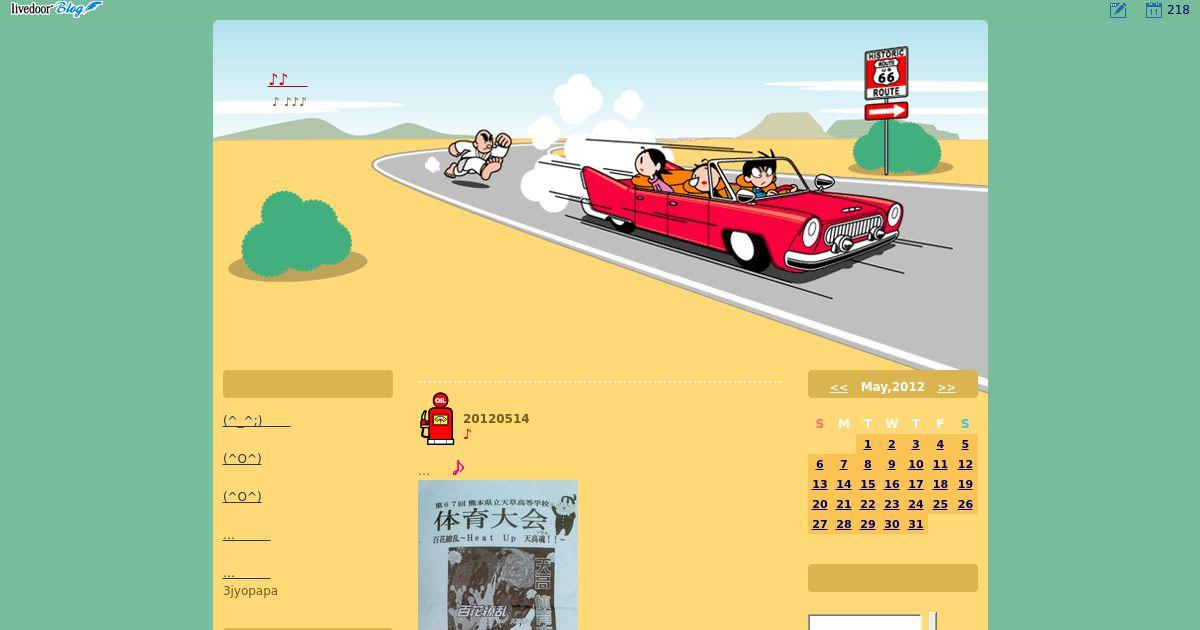
Task: Select calendar date 7
Action: click(x=843, y=464)
